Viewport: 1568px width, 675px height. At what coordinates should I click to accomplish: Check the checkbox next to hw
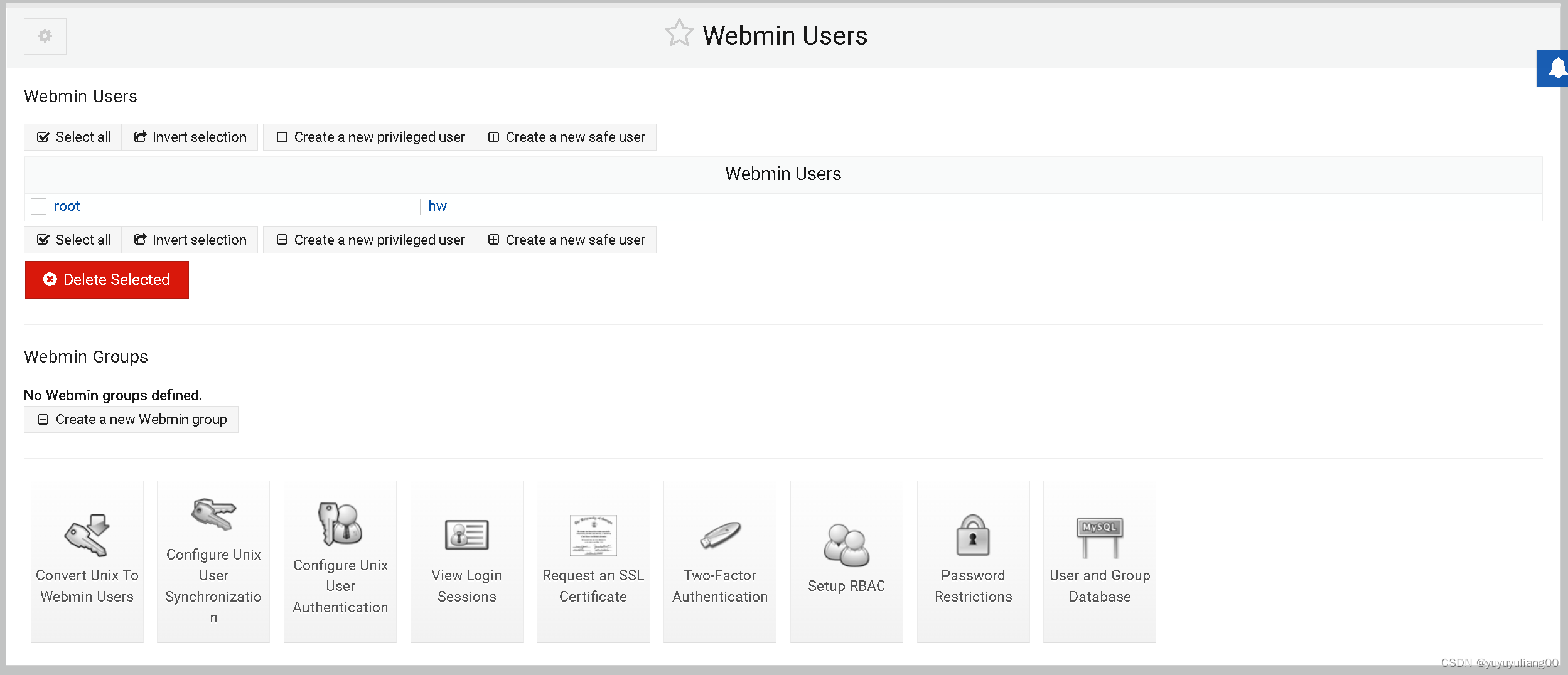click(413, 206)
